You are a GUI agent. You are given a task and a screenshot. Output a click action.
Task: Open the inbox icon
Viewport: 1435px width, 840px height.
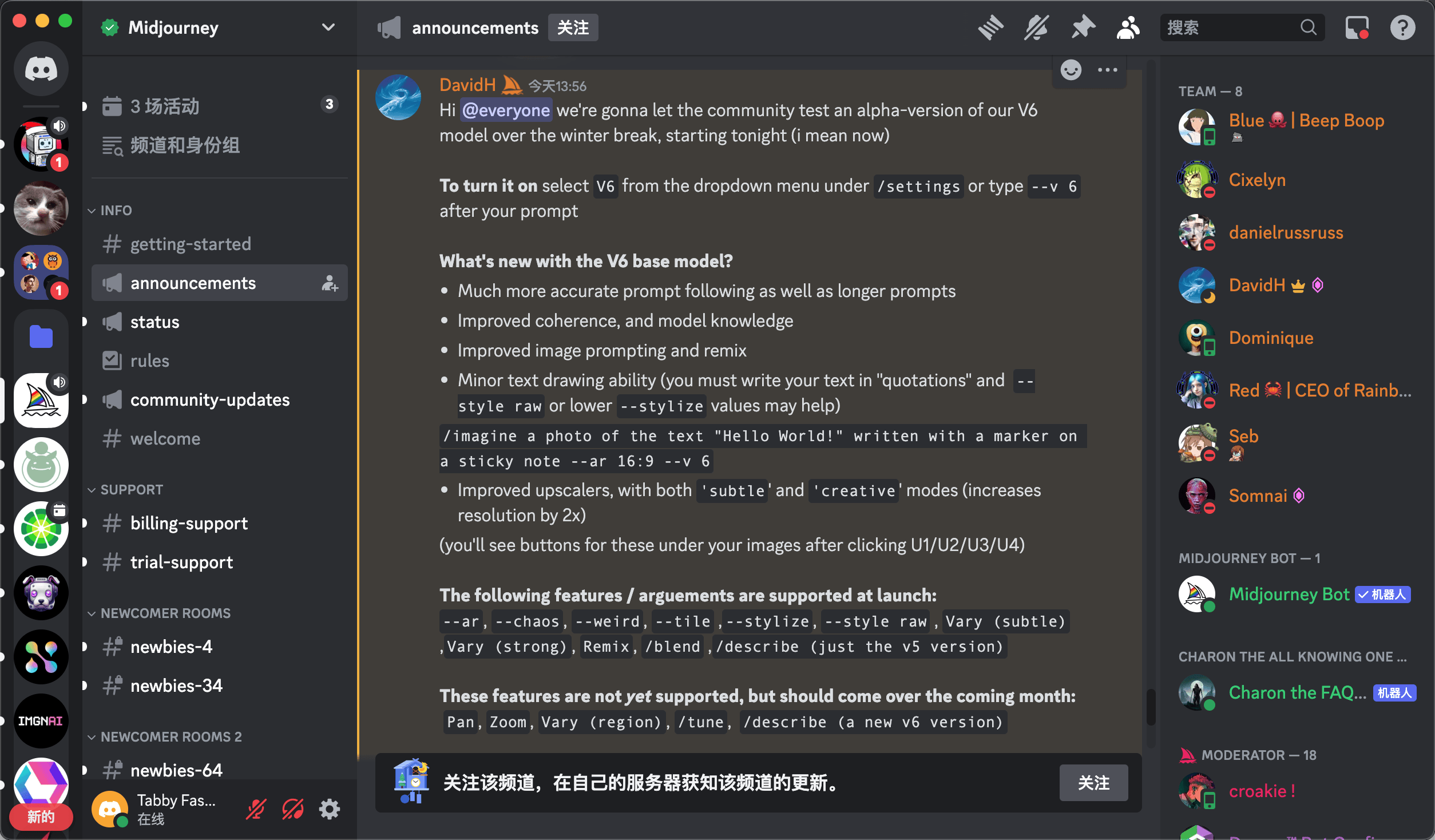click(1357, 27)
